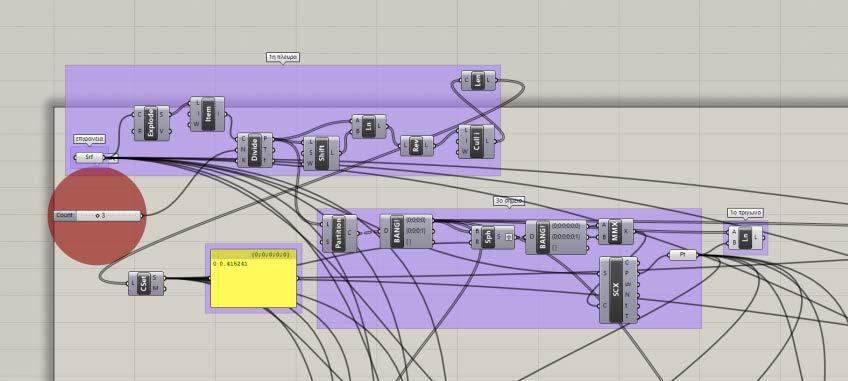Click the {0;0;0;0;1} output of second BANG!
Viewport: 848px width, 381px height.
566,237
